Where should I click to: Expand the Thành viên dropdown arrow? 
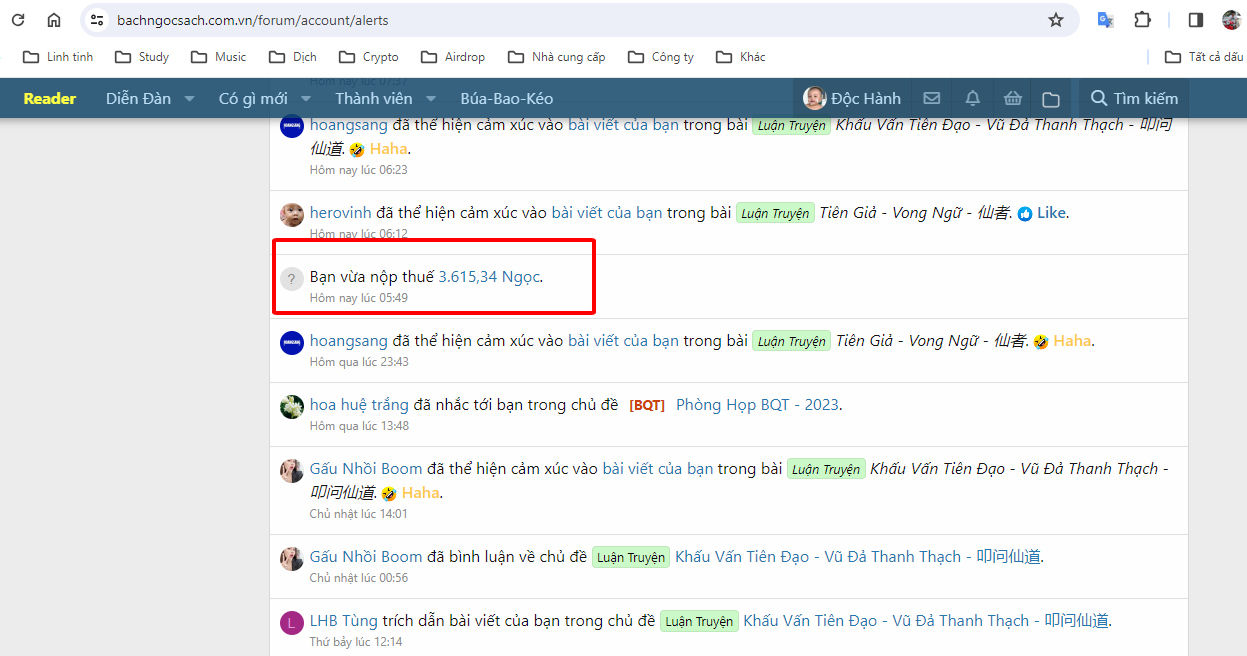tap(431, 99)
